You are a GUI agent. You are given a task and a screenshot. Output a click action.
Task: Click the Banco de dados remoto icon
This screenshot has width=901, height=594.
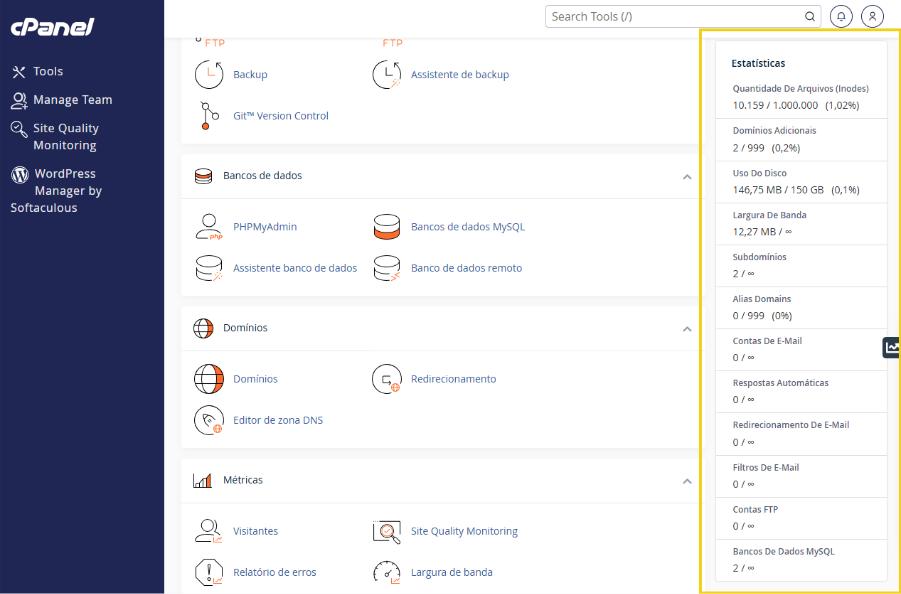point(387,268)
